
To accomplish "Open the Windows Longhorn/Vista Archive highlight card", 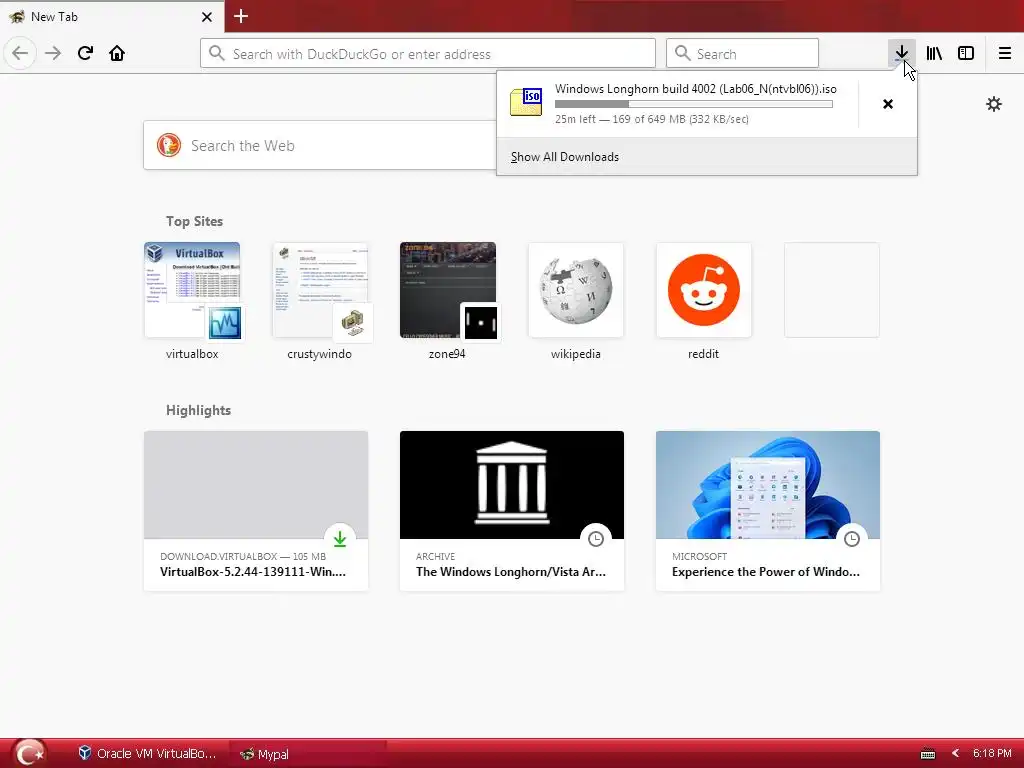I will pyautogui.click(x=512, y=511).
